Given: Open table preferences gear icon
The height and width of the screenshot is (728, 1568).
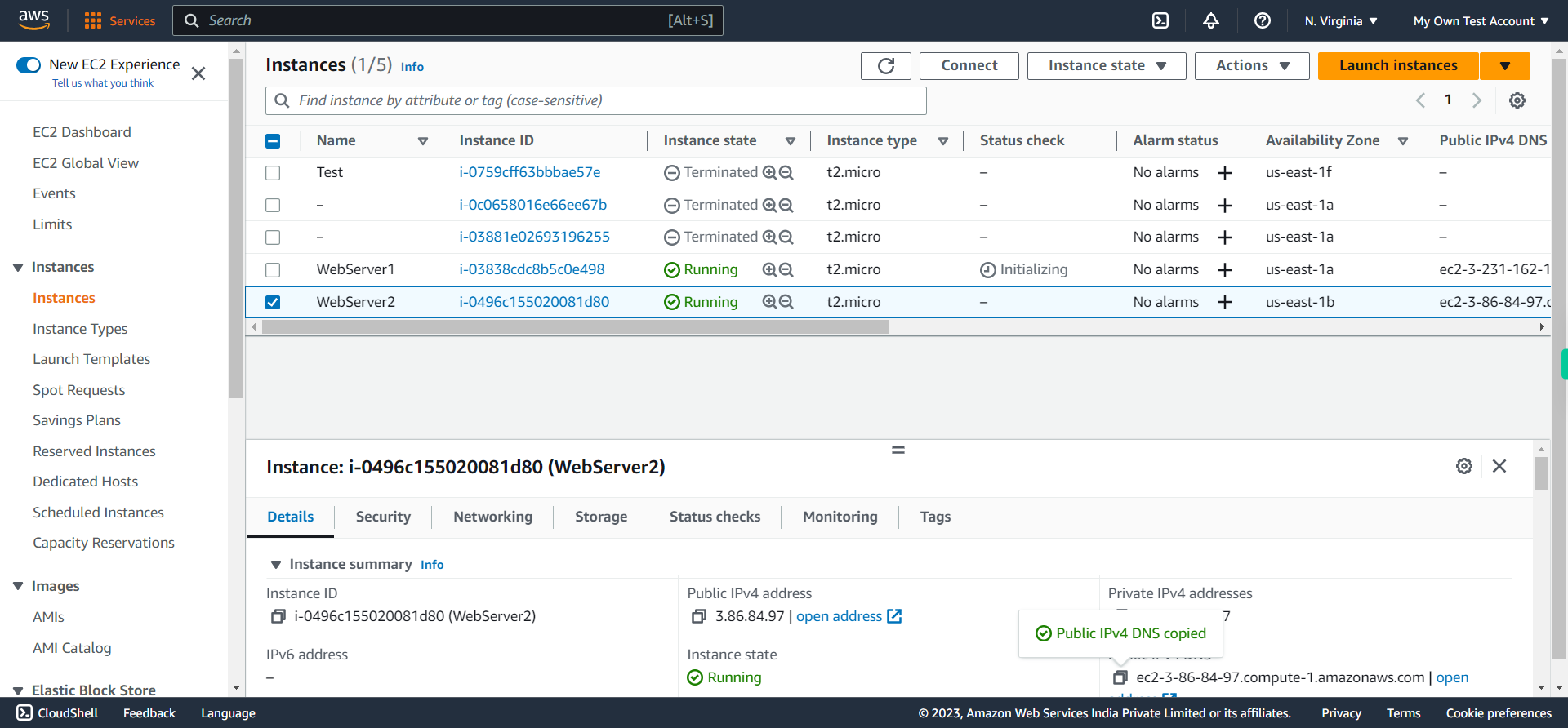Looking at the screenshot, I should (x=1517, y=100).
